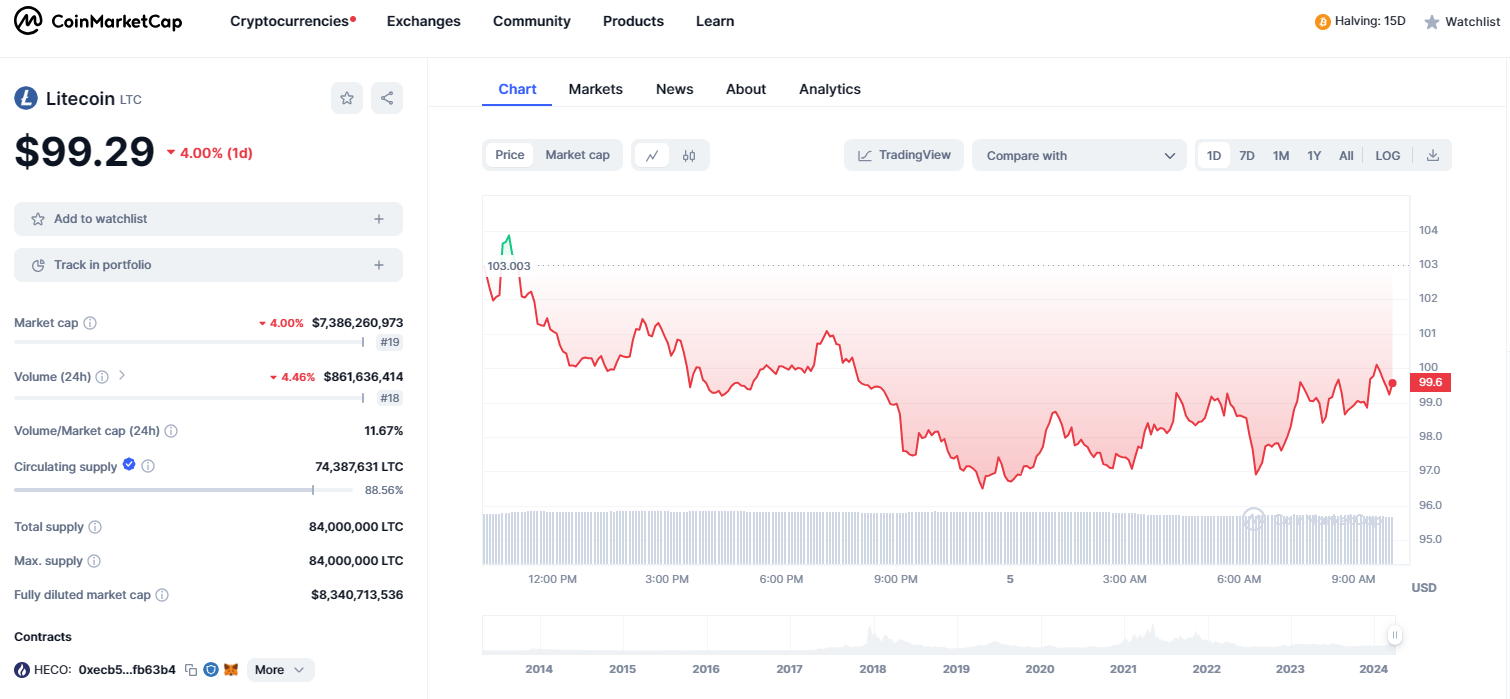The height and width of the screenshot is (699, 1510).
Task: Copy the HECO contract address
Action: click(190, 669)
